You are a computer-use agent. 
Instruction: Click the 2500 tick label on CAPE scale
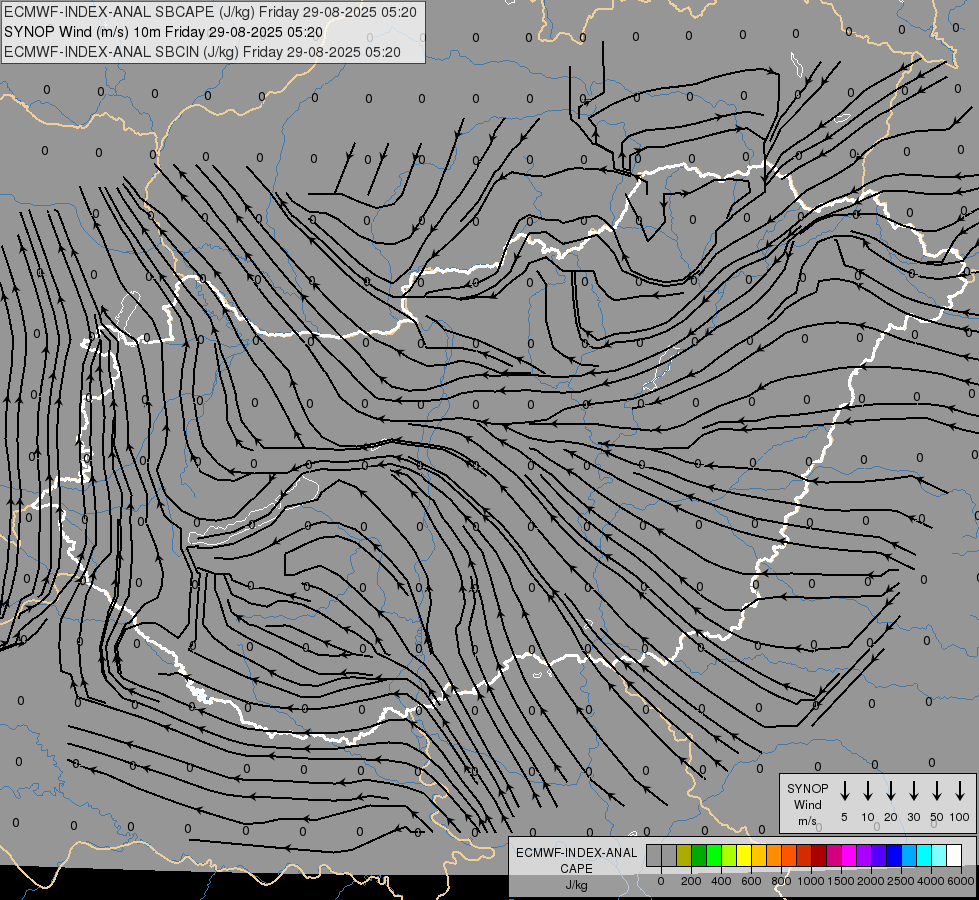[901, 881]
